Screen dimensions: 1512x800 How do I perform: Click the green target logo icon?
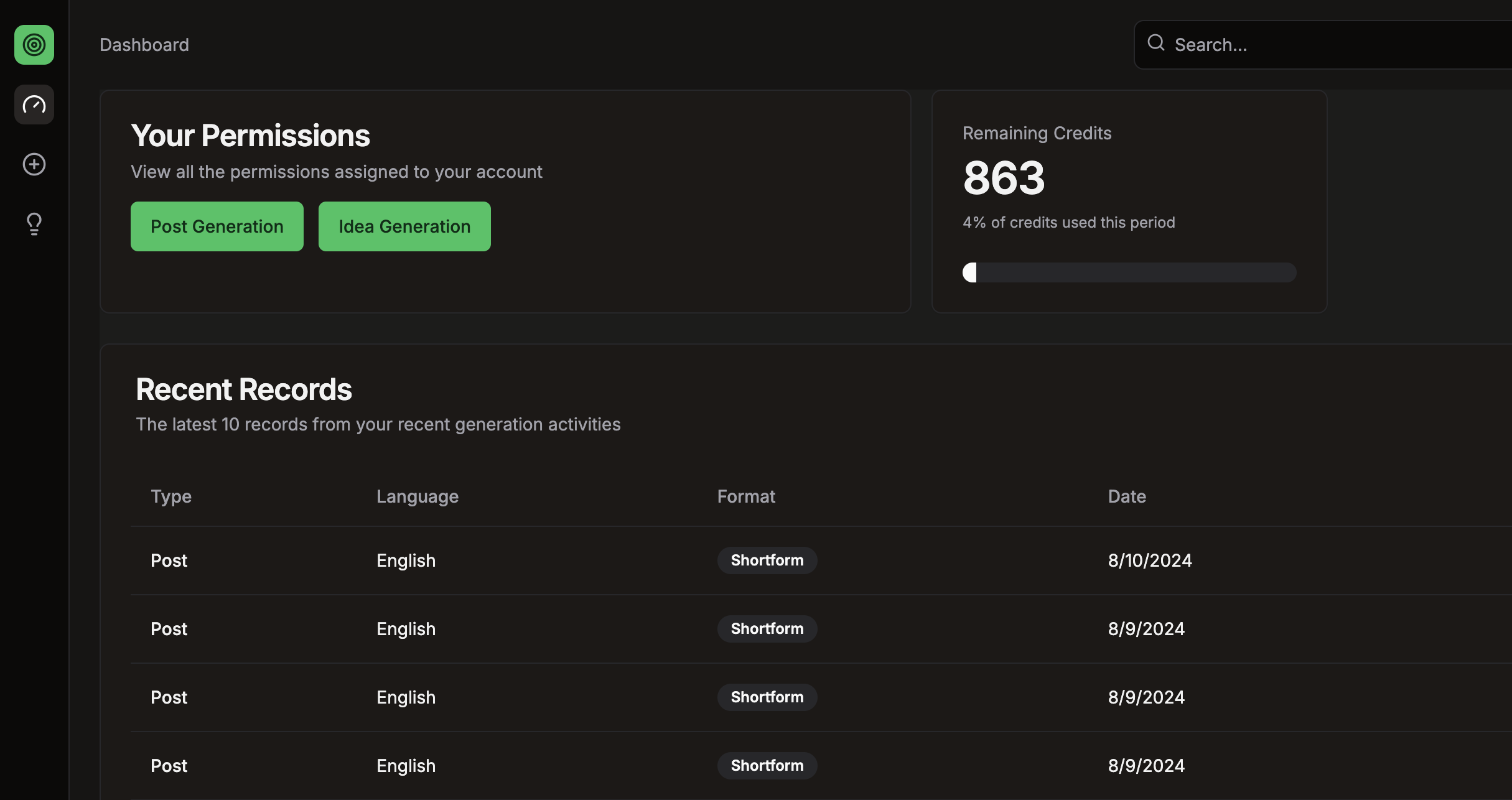(34, 45)
